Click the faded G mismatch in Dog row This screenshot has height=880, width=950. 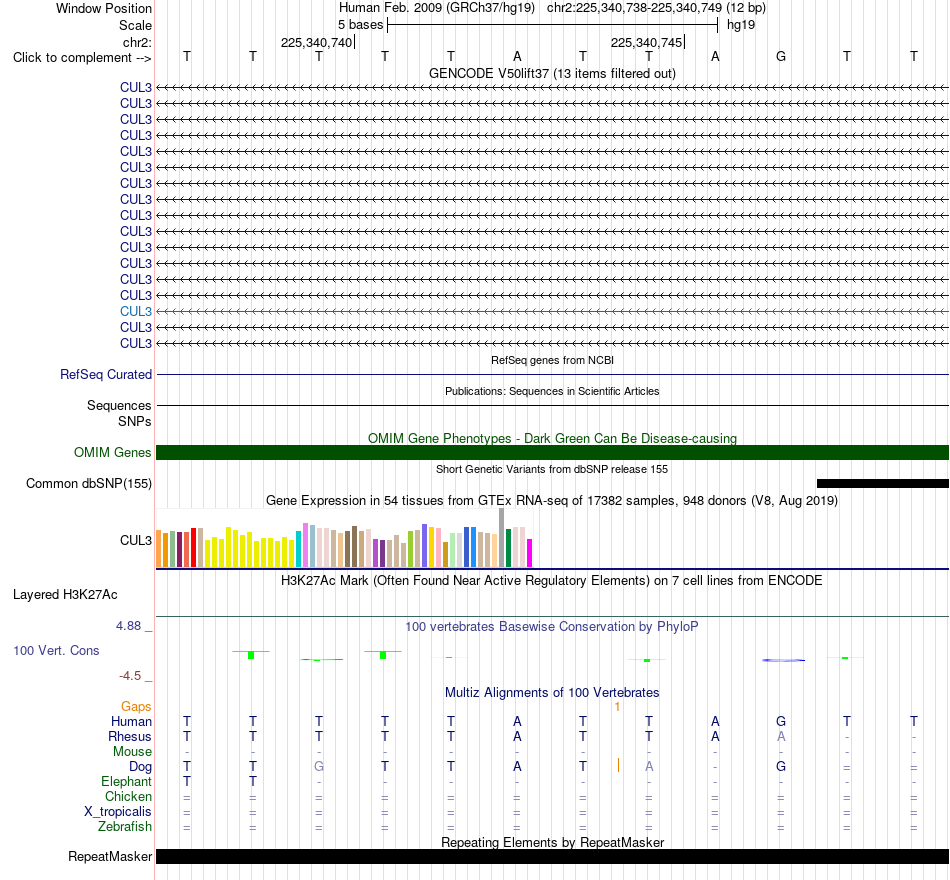[319, 767]
